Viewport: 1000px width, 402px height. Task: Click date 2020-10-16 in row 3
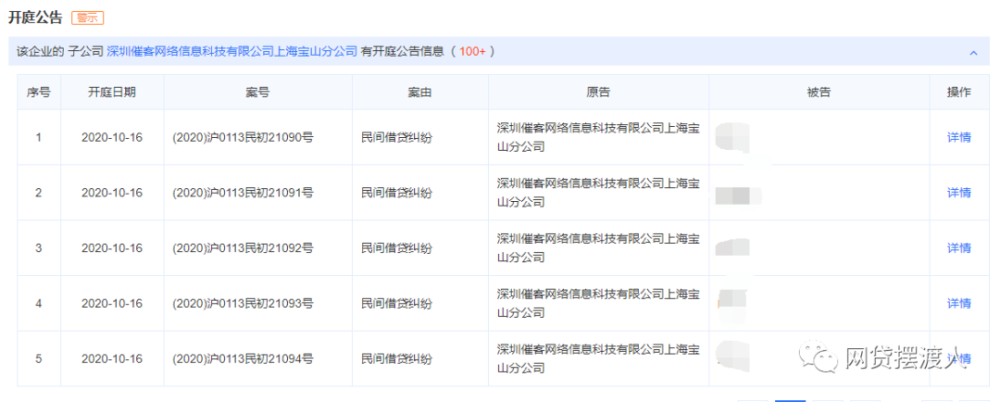pos(112,248)
